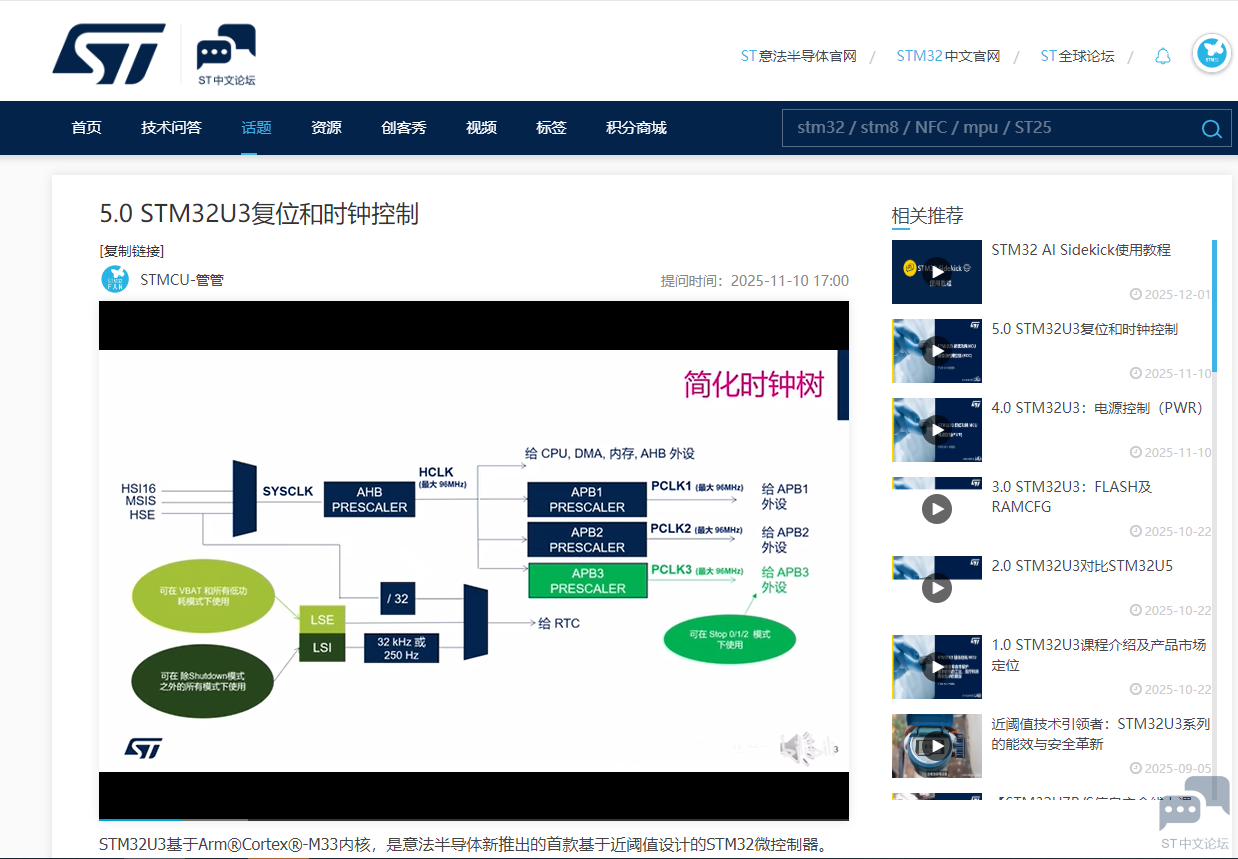Open 1.0 STM32U3课程介绍及产品市场定位 title
Image resolution: width=1238 pixels, height=859 pixels.
pos(1098,655)
